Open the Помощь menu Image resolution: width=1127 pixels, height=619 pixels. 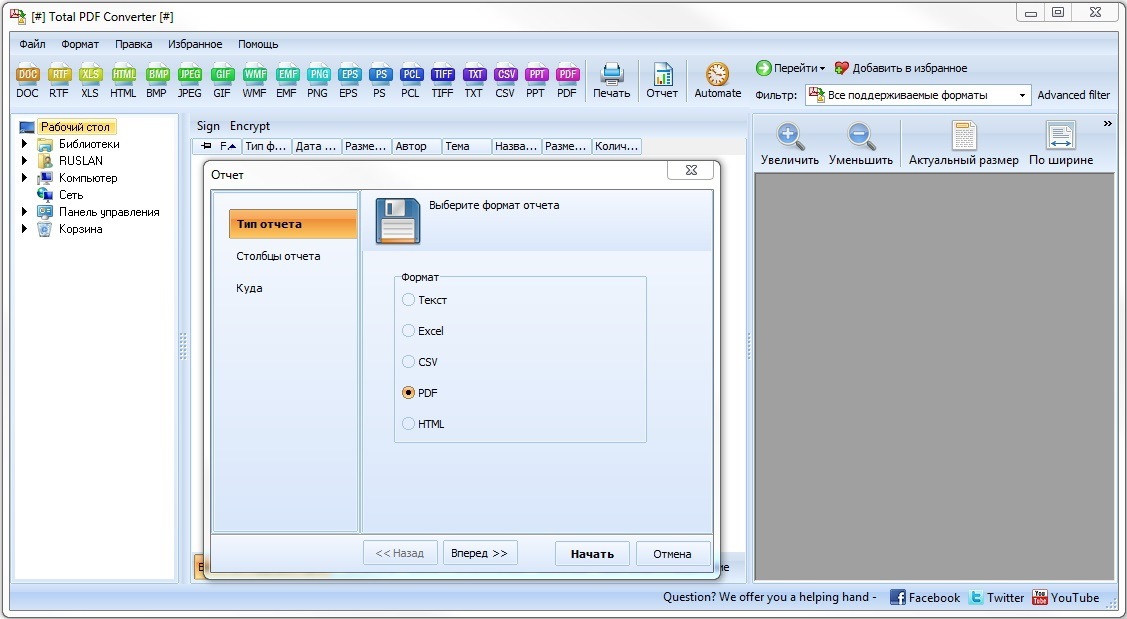(258, 44)
